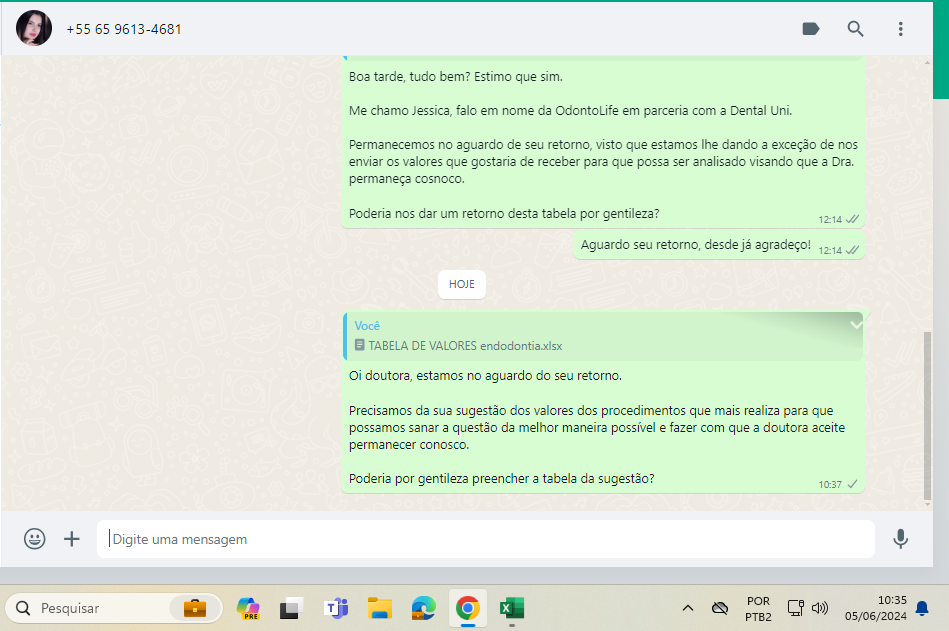949x631 pixels.
Task: Open the volume control in system tray
Action: tap(821, 608)
